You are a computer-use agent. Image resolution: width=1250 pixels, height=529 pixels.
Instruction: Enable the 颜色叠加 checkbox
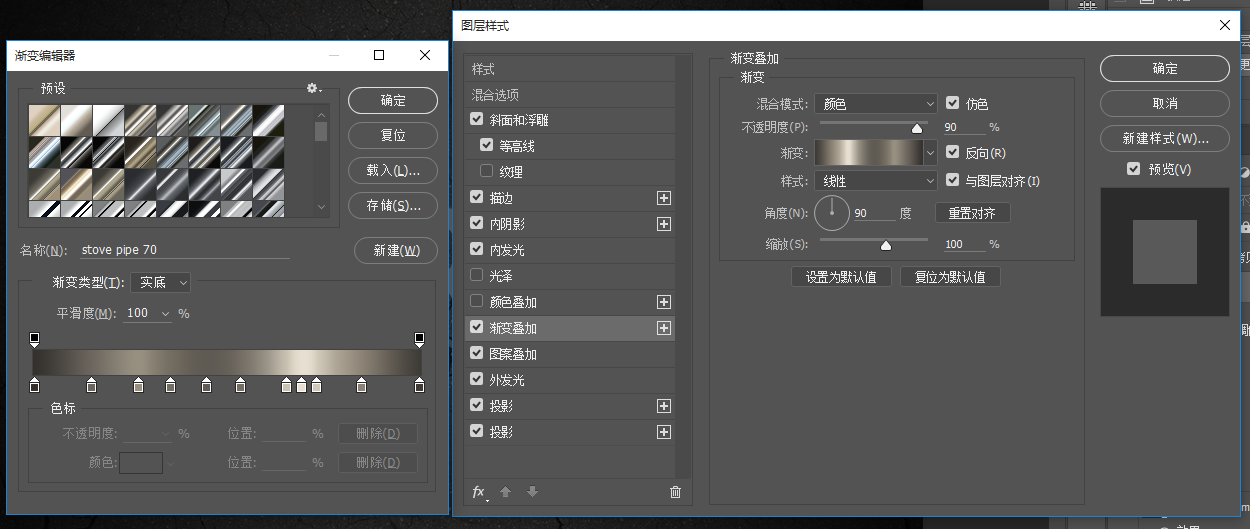tap(477, 302)
